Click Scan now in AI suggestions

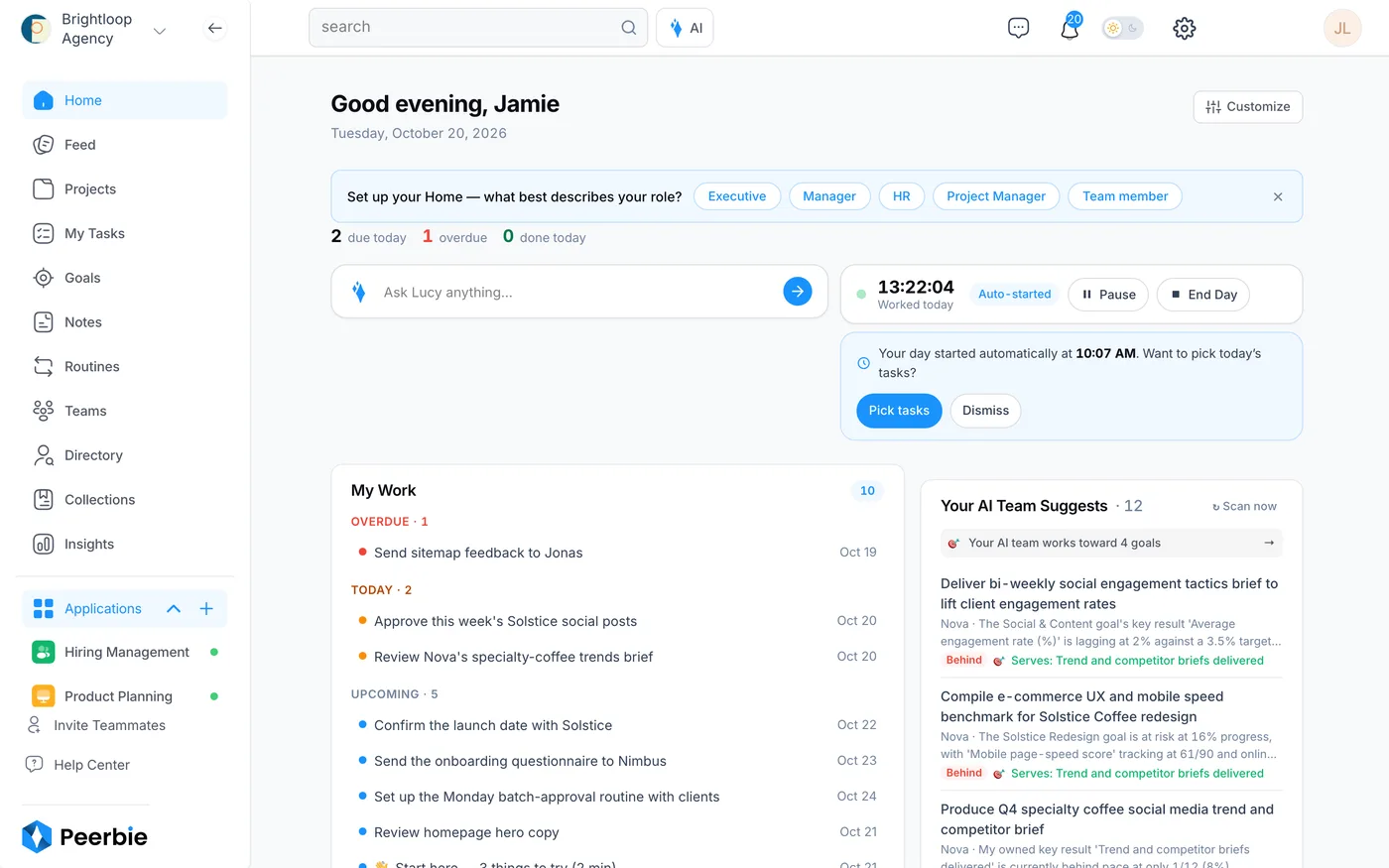[x=1244, y=506]
